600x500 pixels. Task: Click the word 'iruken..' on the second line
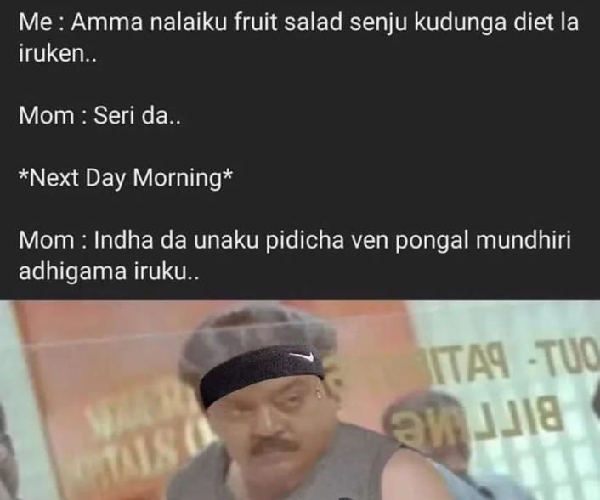pyautogui.click(x=58, y=54)
